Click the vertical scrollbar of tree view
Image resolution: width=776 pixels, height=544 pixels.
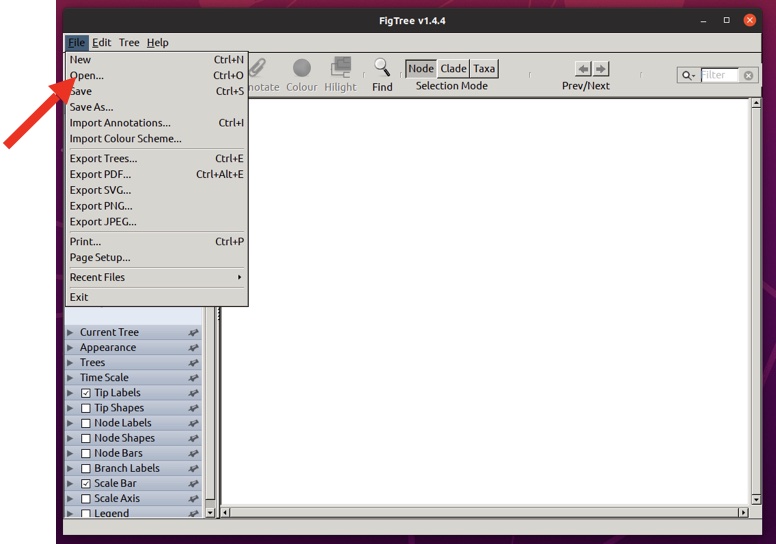[756, 300]
